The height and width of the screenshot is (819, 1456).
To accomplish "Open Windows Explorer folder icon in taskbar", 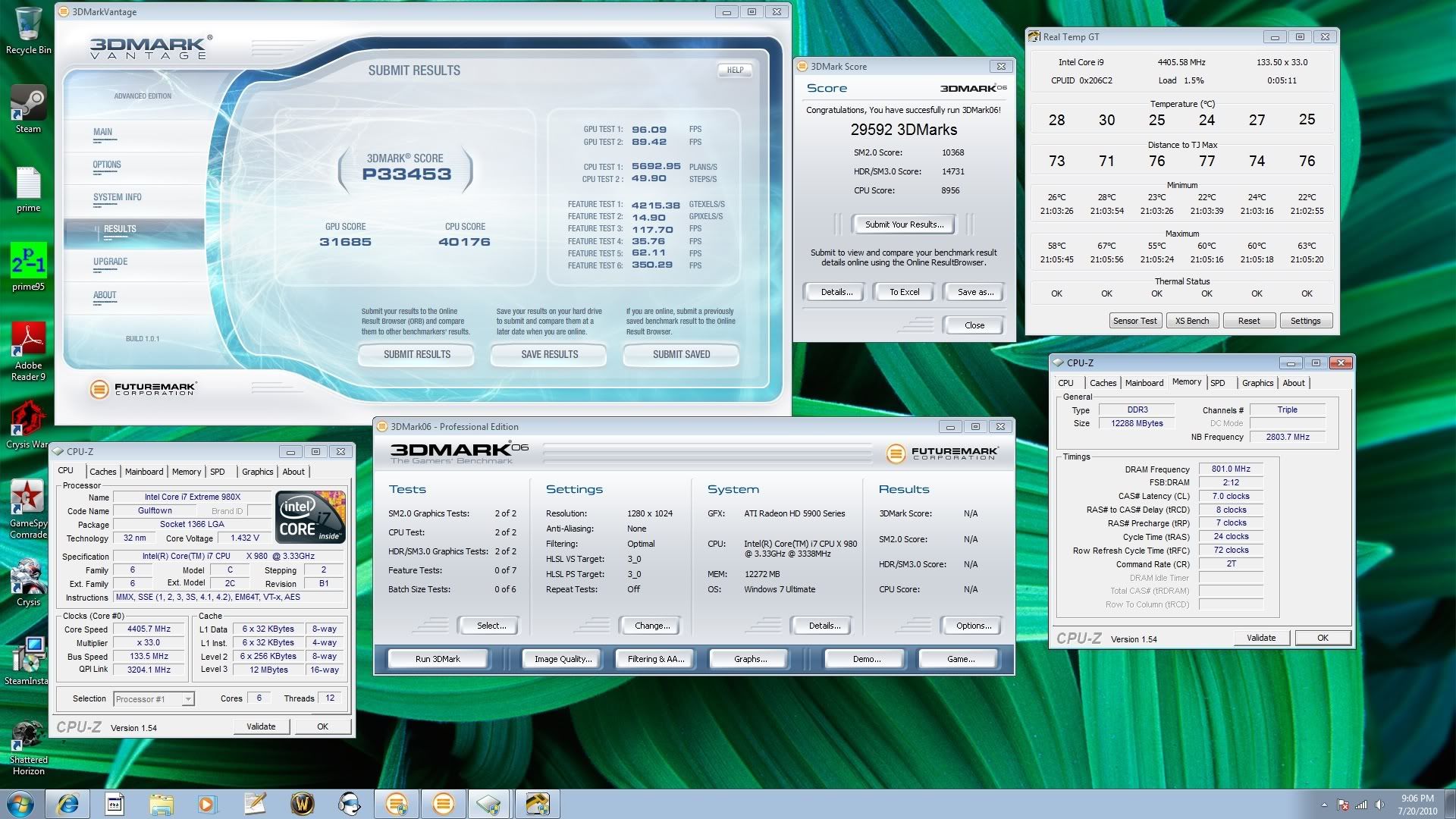I will tap(162, 804).
